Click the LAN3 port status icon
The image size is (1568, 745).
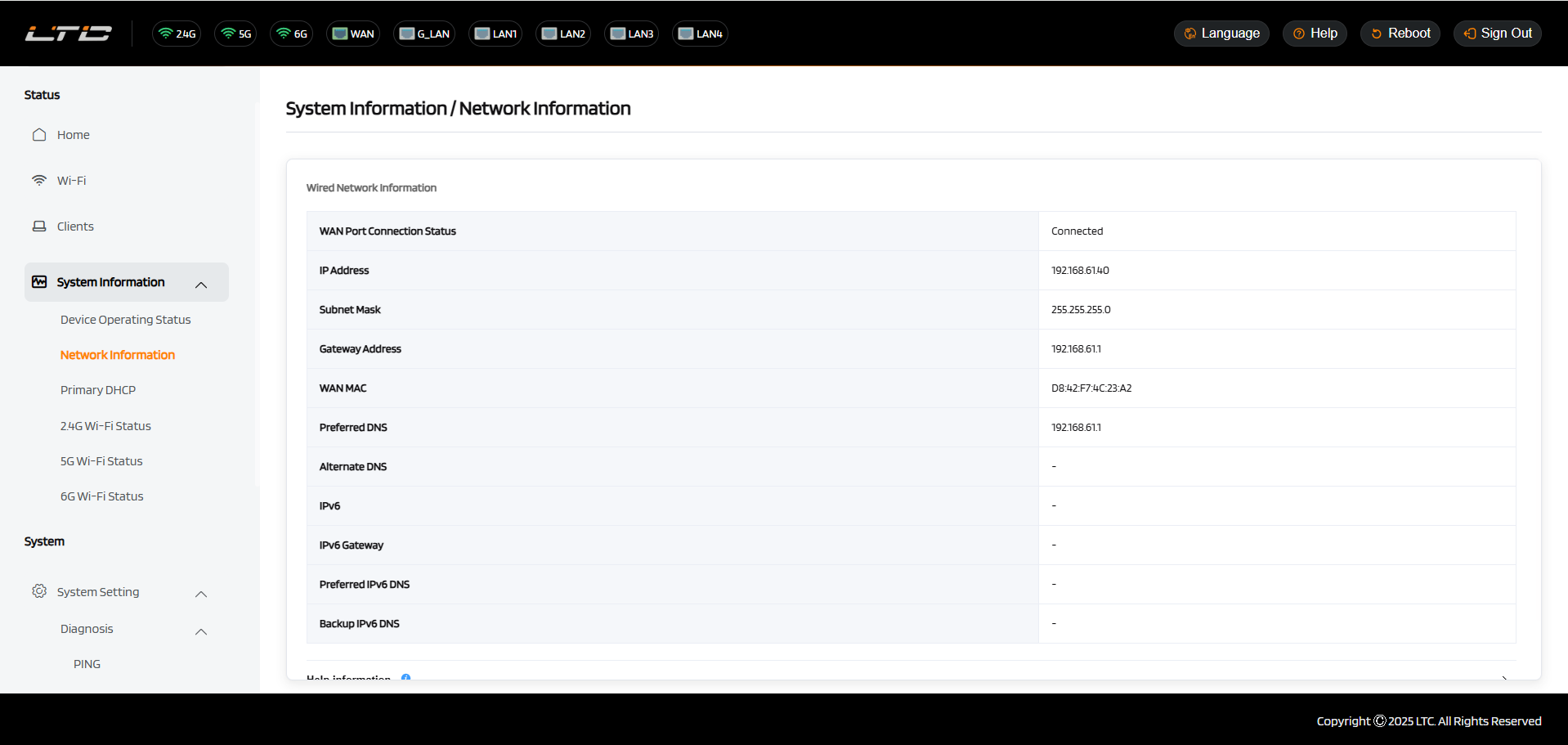[631, 34]
